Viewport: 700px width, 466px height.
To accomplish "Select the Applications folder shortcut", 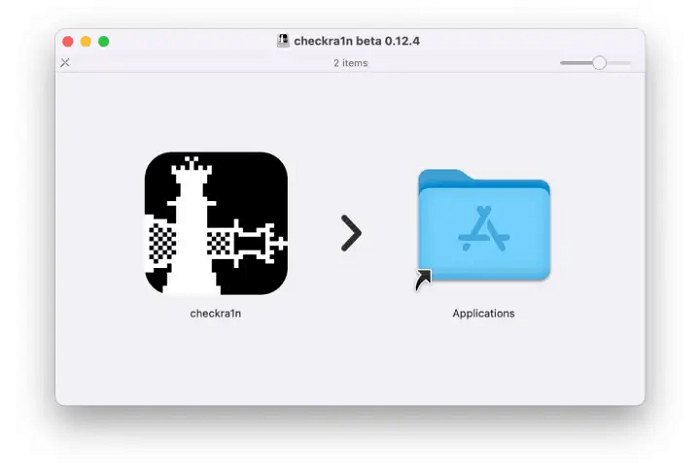I will (484, 228).
